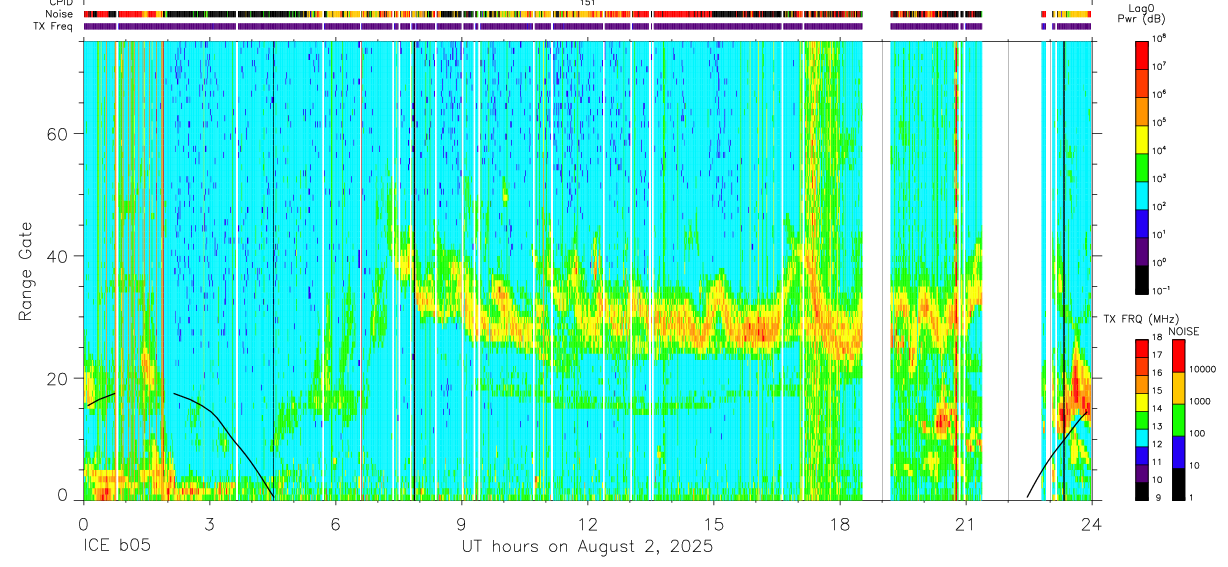The width and height of the screenshot is (1228, 567).
Task: Click the green 100–1000 segment of NOISE colorbar
Action: 1179,418
